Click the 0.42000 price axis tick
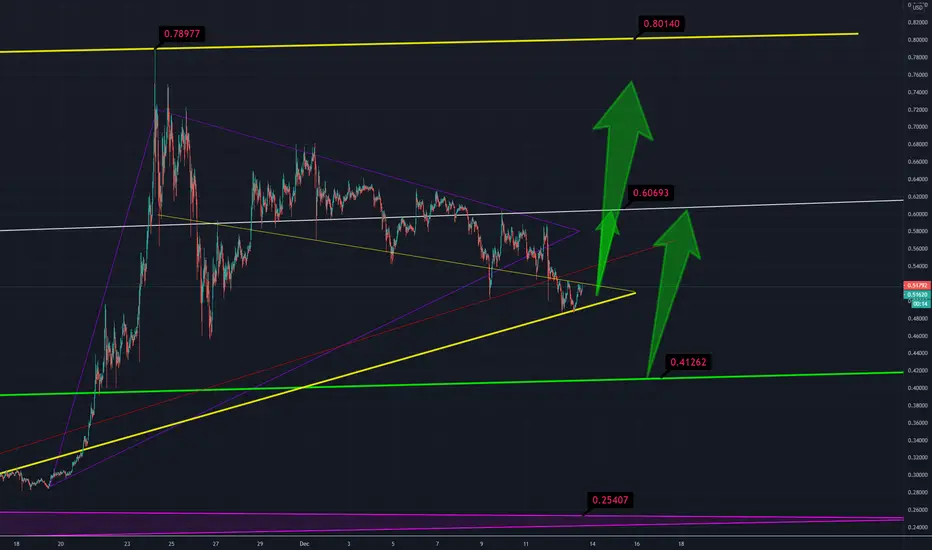 (918, 370)
